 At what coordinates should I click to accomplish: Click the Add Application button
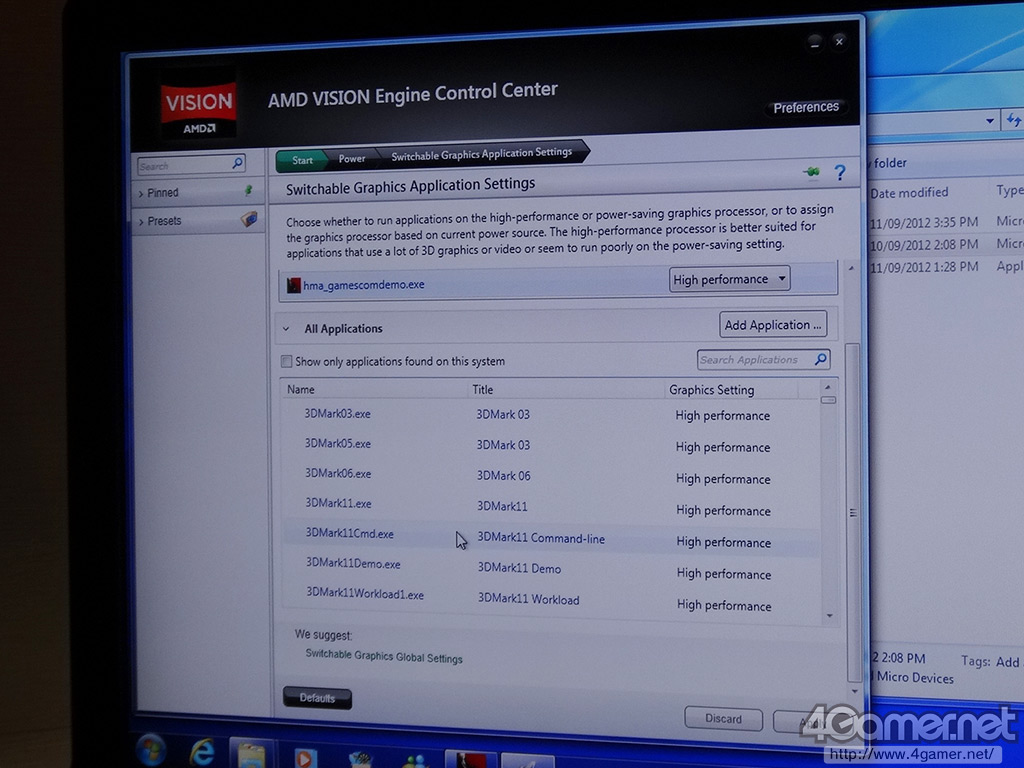(x=773, y=325)
